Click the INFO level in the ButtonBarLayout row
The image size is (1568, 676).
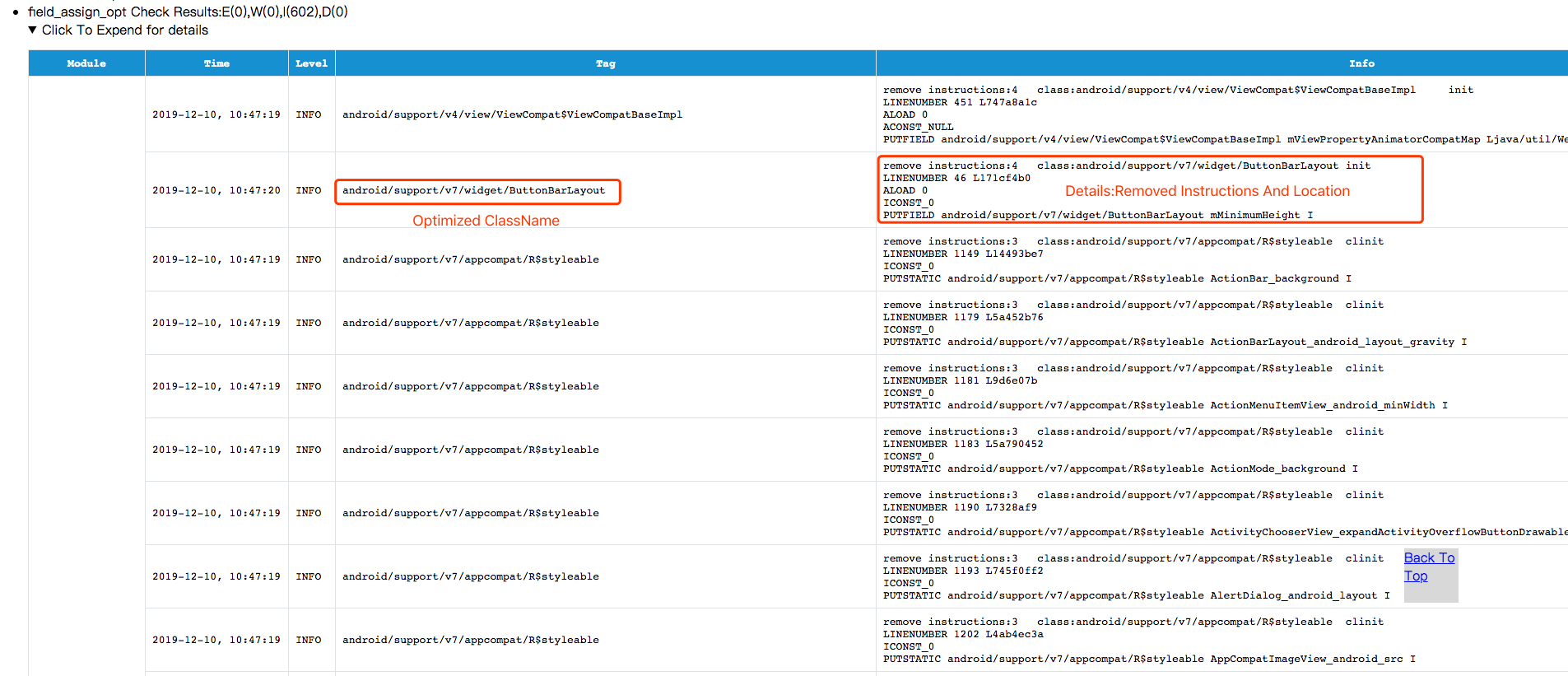click(x=309, y=190)
